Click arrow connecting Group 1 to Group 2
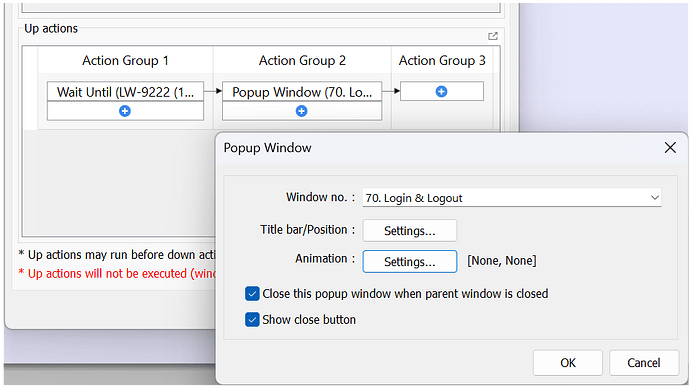 coord(213,91)
